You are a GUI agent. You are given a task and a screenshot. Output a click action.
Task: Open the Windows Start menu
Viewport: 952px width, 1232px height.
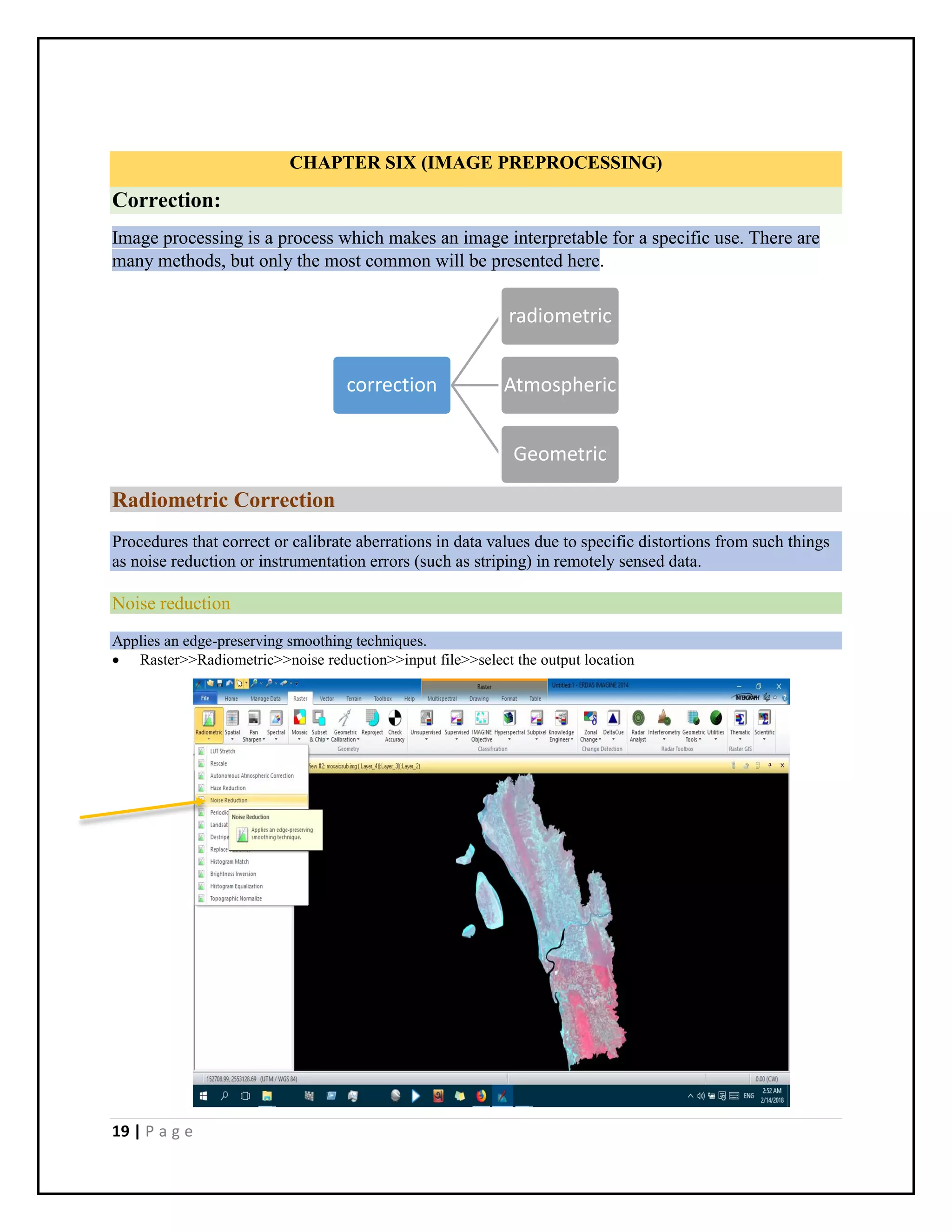pyautogui.click(x=204, y=1095)
